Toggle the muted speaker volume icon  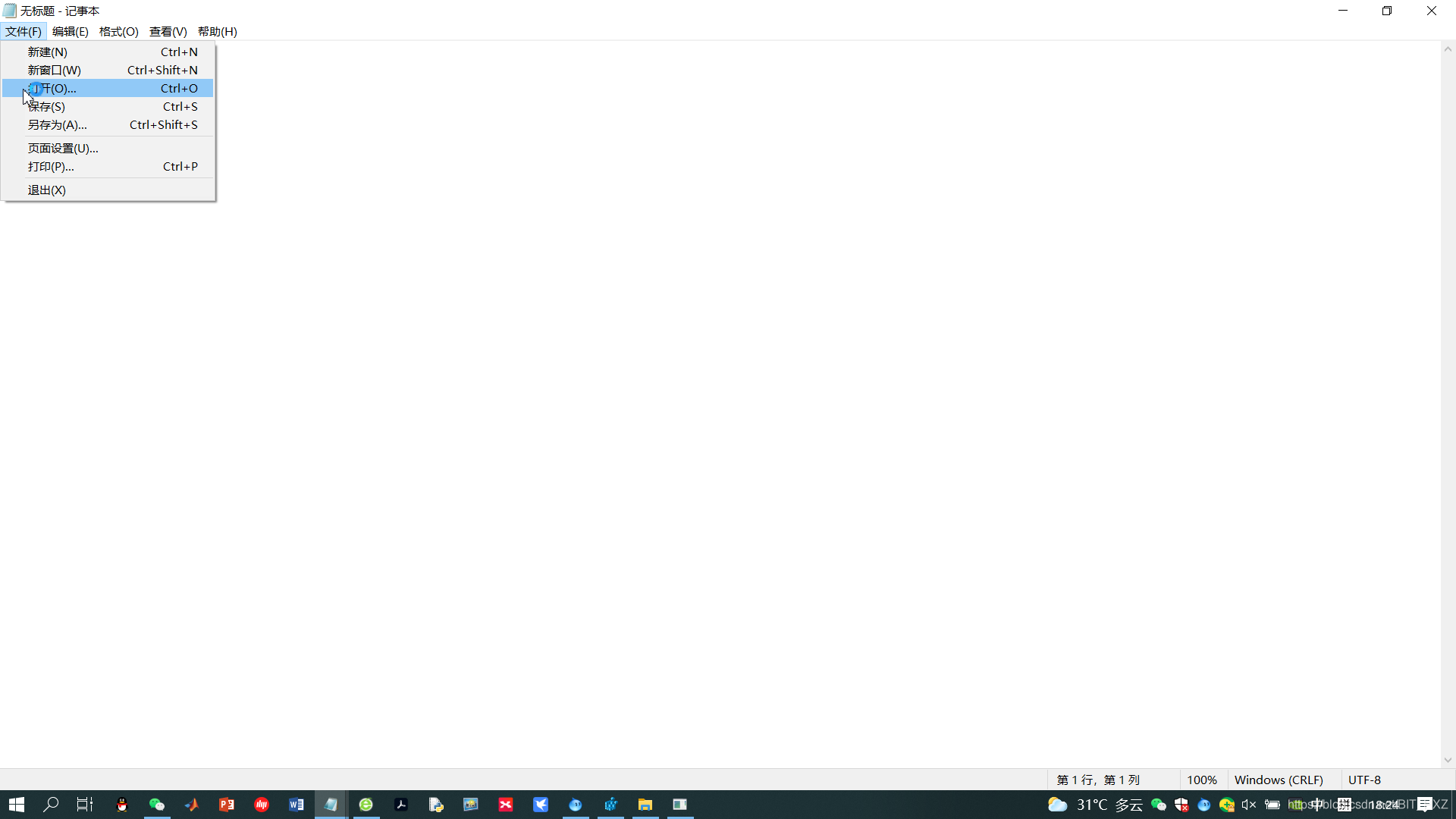pyautogui.click(x=1249, y=805)
